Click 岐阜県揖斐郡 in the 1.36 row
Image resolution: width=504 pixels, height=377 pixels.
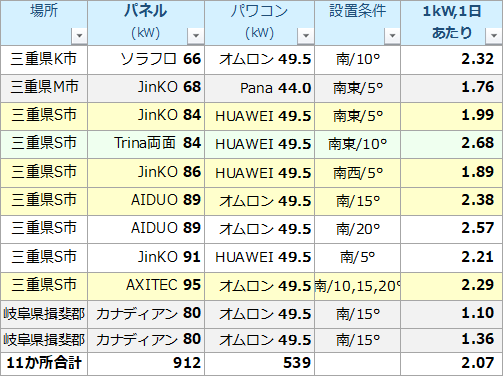[x=44, y=340]
